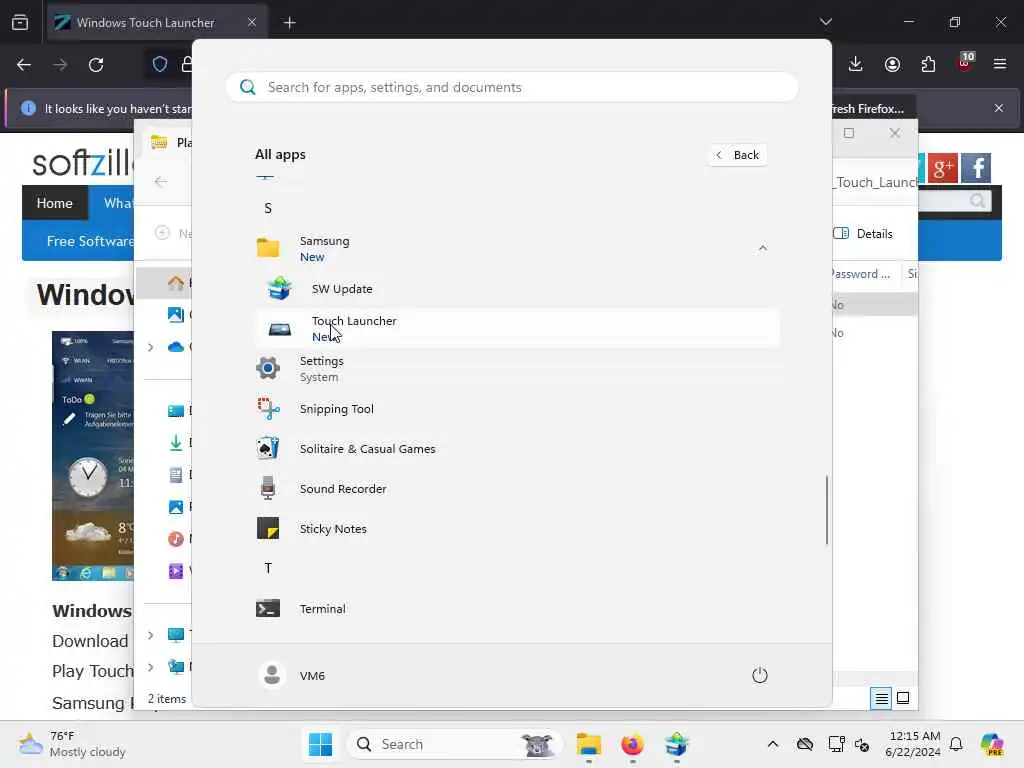The height and width of the screenshot is (768, 1024).
Task: Open Firefox from the taskbar
Action: tap(632, 744)
